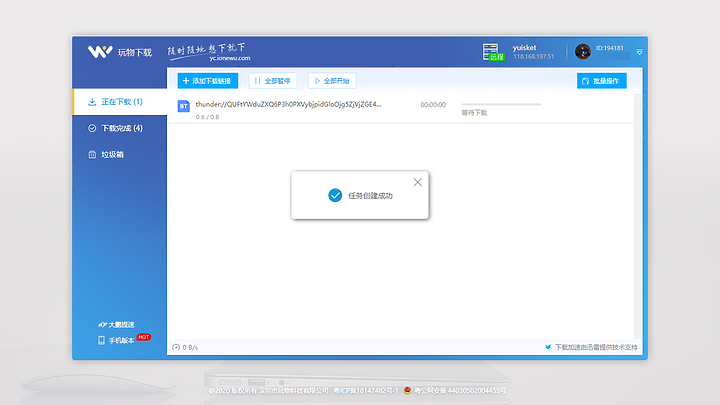Select the thunder:// download task name
The image size is (720, 405).
coord(288,104)
